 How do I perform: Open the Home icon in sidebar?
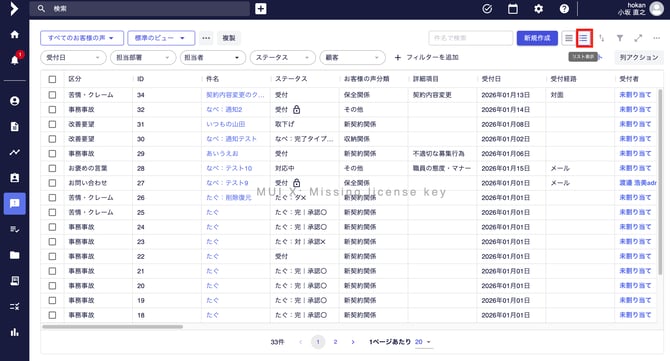click(x=15, y=34)
